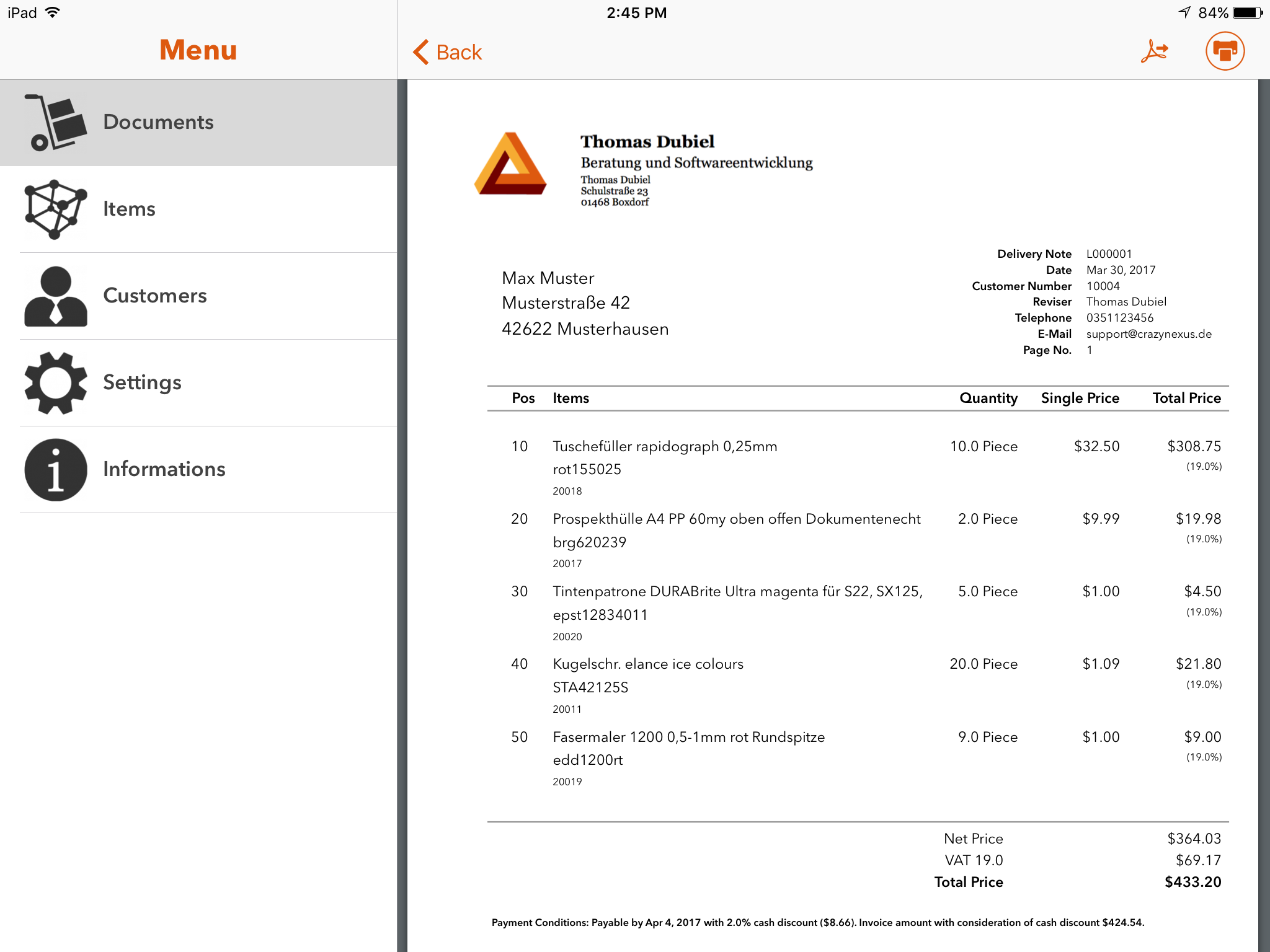Viewport: 1270px width, 952px height.
Task: Tap the support@crazynexus.de email address
Action: click(x=1148, y=334)
